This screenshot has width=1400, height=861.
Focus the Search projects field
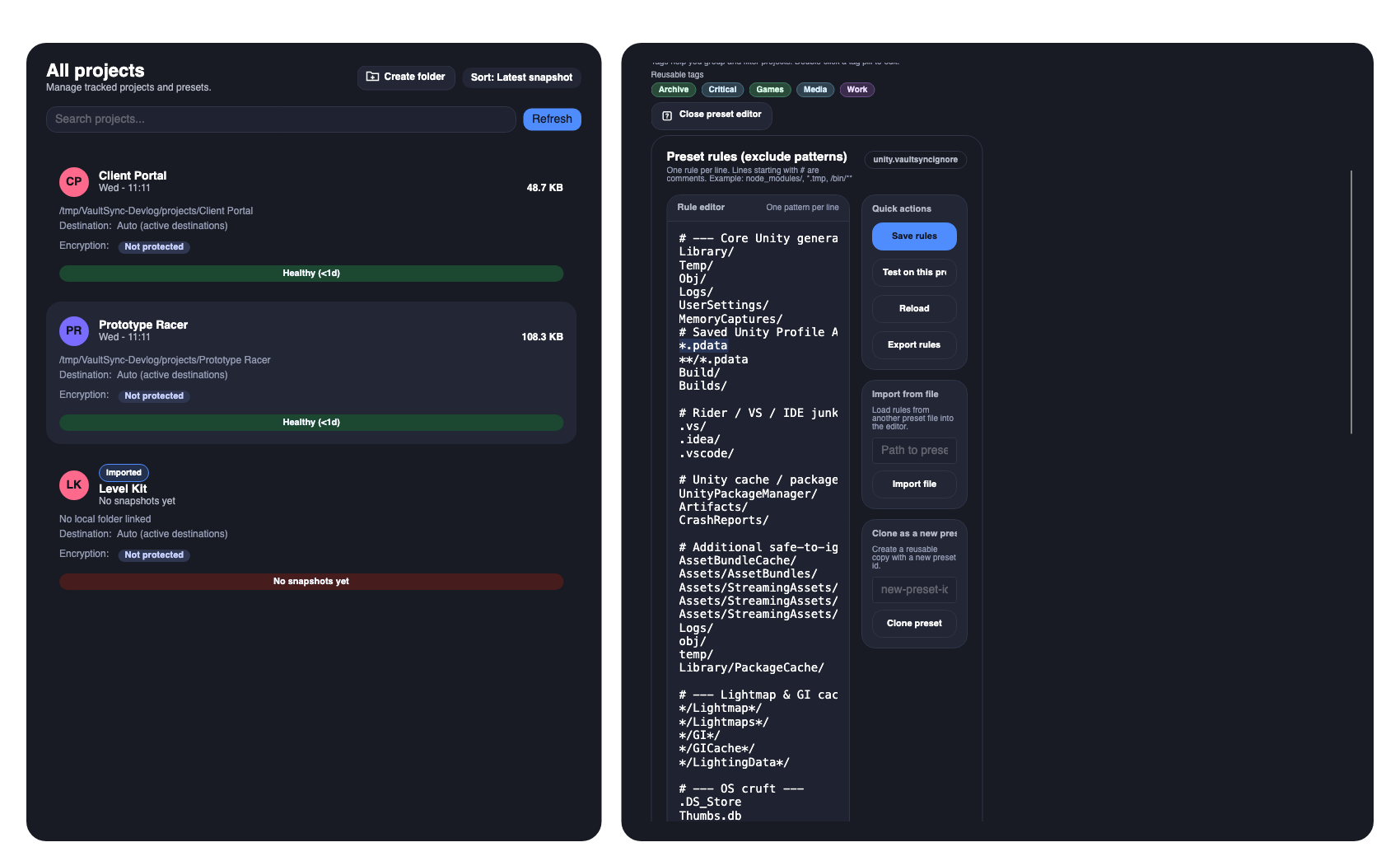(x=281, y=119)
